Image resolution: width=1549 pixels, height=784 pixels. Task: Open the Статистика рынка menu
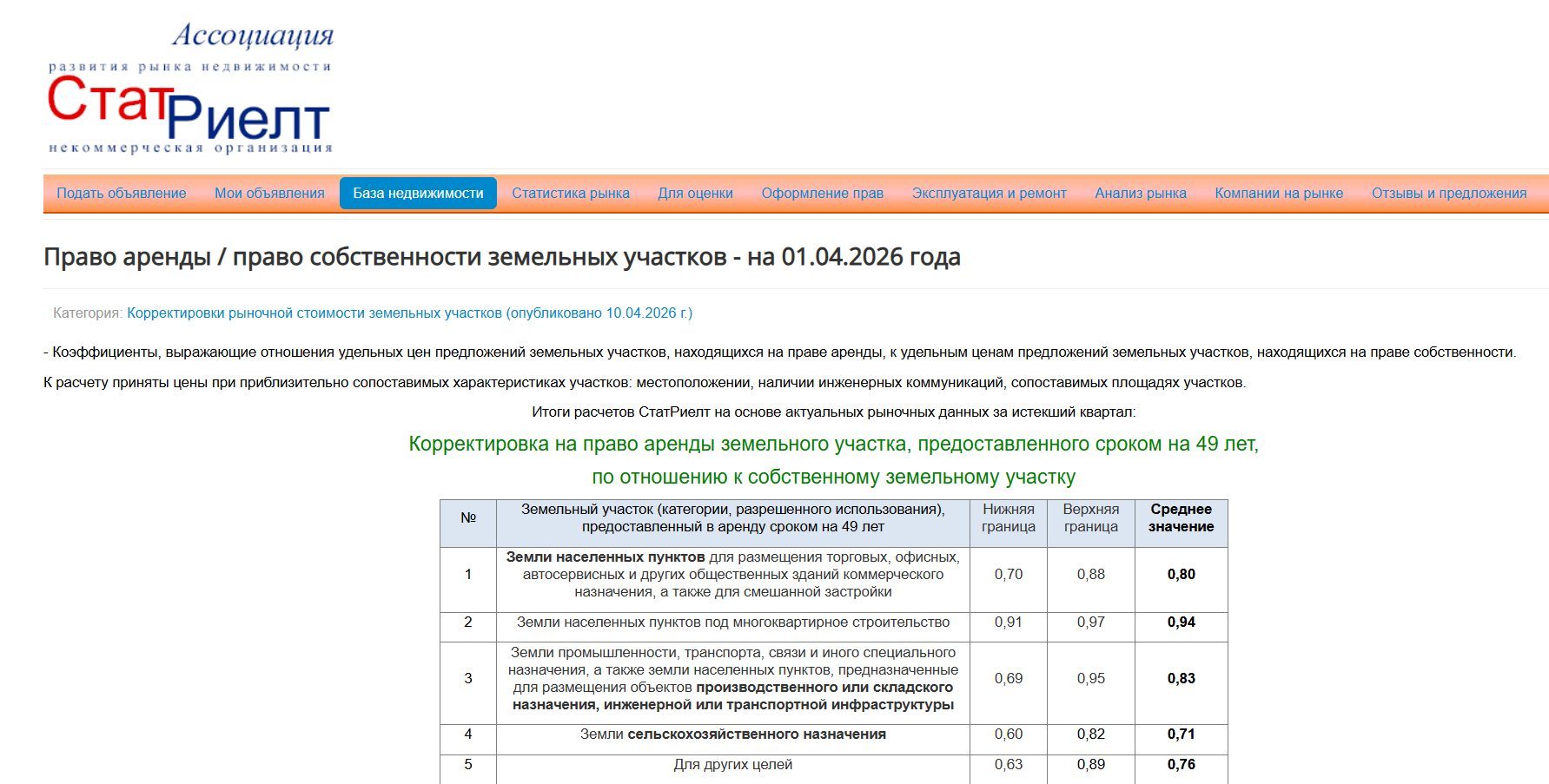(571, 193)
